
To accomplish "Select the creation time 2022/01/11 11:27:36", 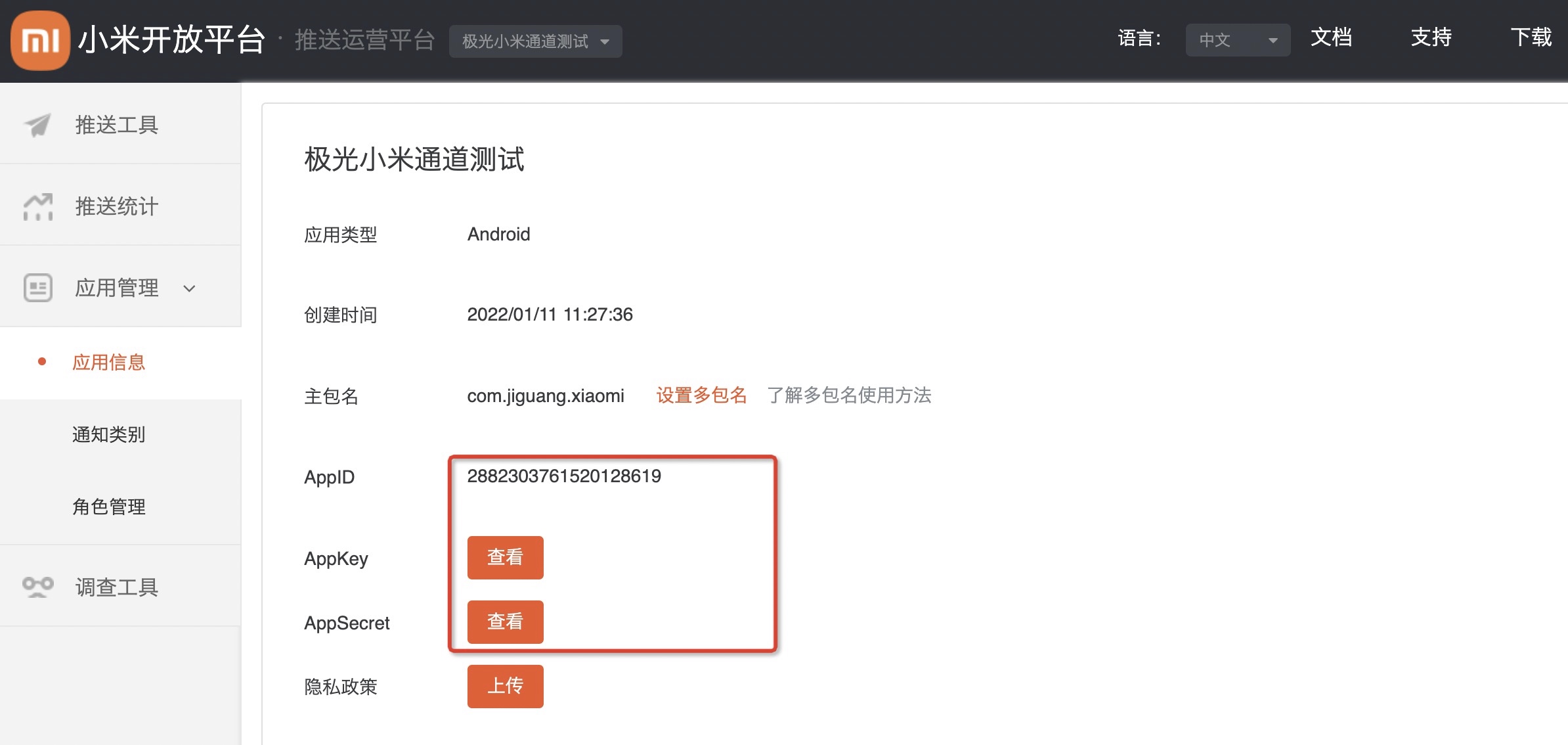I will coord(550,315).
